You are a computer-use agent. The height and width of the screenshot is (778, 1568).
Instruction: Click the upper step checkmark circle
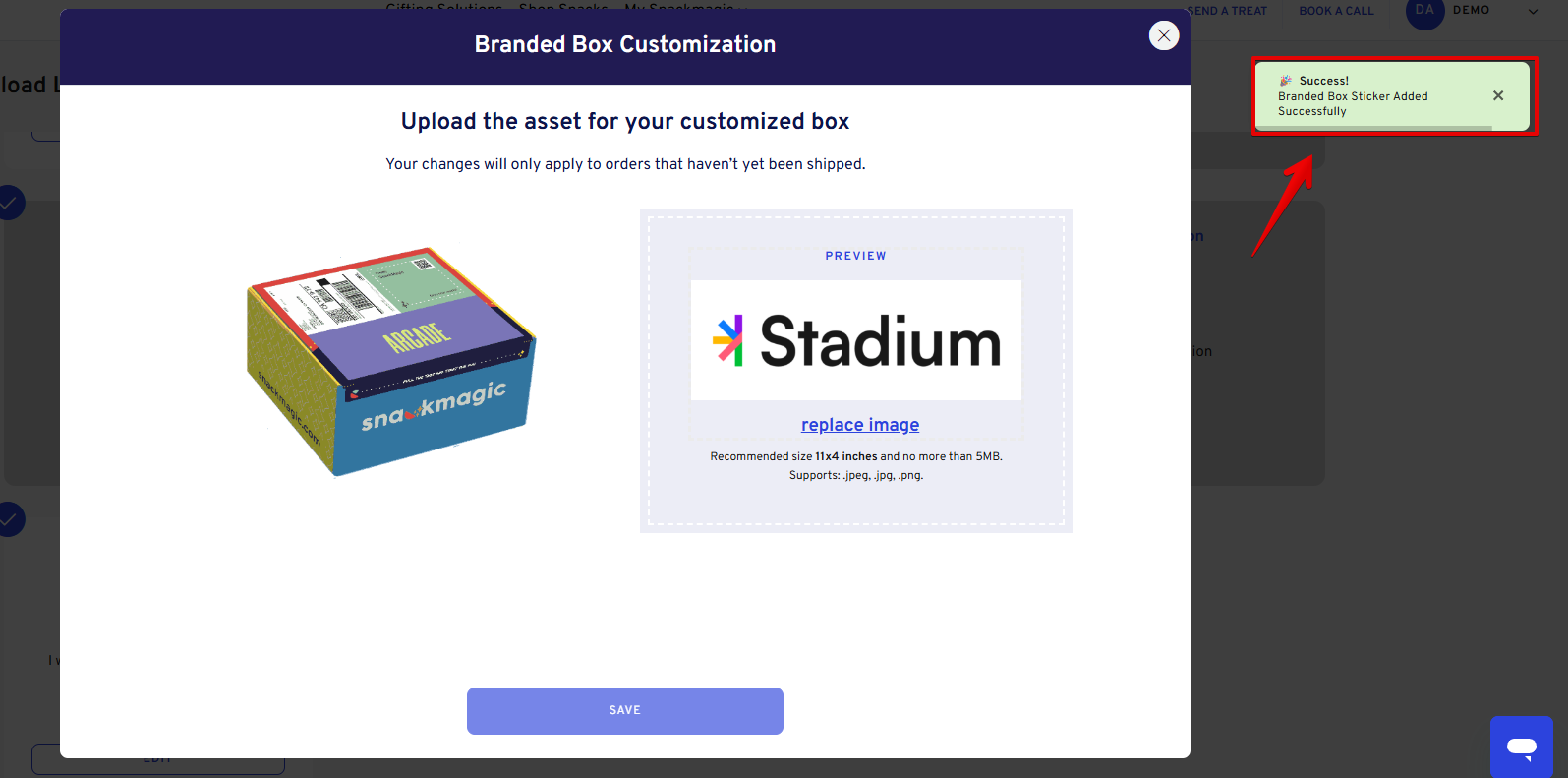pos(10,203)
